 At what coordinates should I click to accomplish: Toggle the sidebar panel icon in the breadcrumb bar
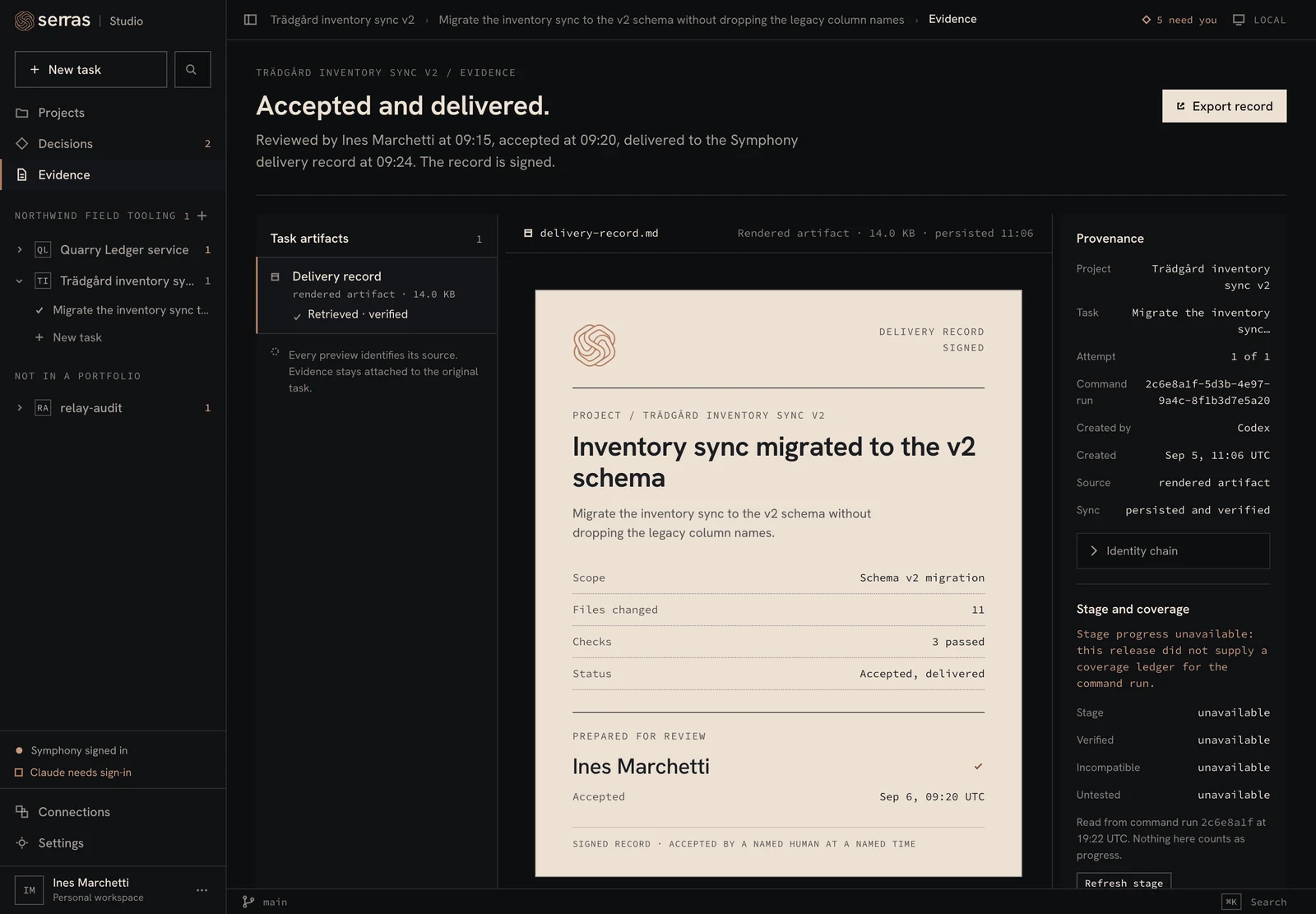pyautogui.click(x=250, y=20)
